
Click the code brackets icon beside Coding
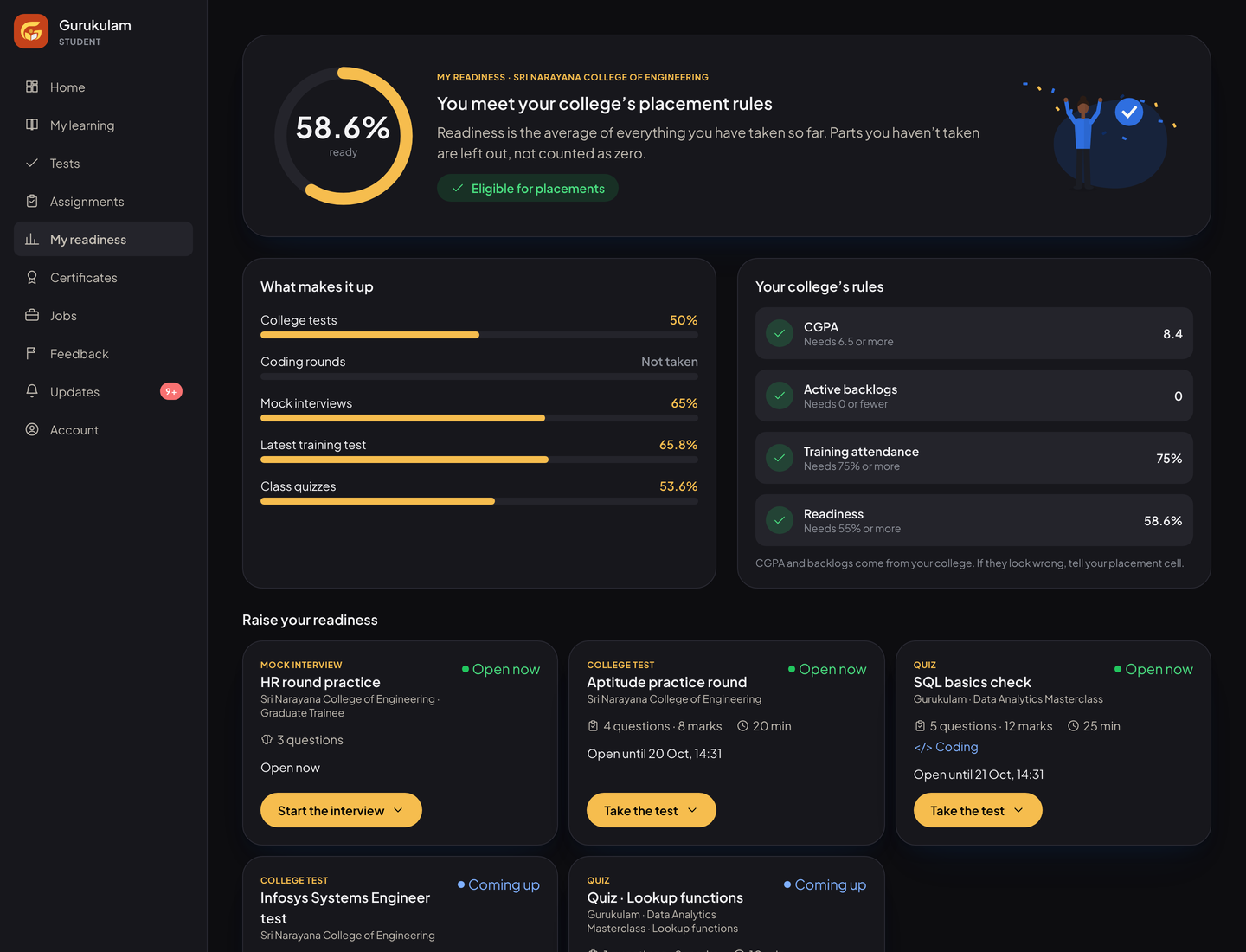pos(922,747)
